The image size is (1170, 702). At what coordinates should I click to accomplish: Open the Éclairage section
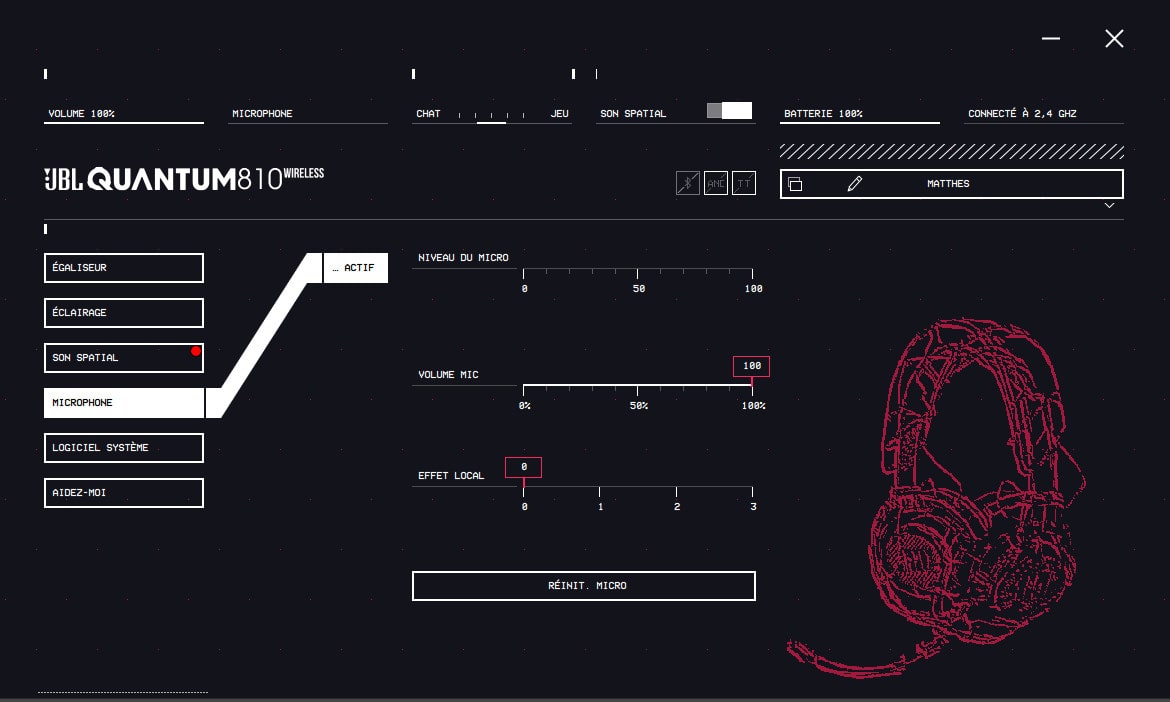click(124, 313)
